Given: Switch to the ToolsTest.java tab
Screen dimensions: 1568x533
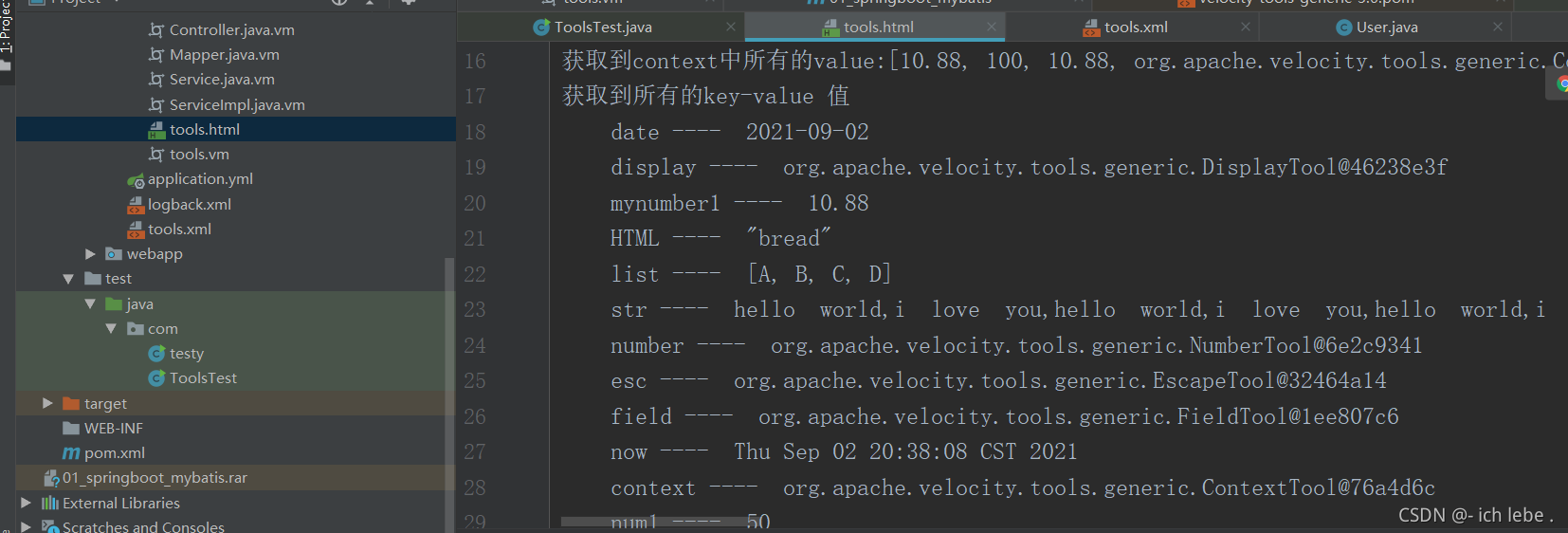Looking at the screenshot, I should 603,27.
